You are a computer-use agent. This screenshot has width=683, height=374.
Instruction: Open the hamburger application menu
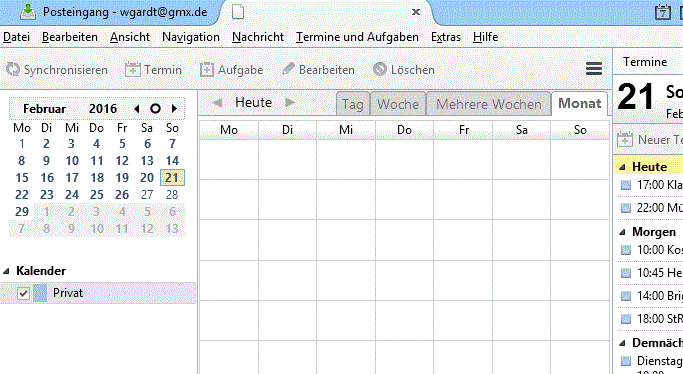pos(594,68)
